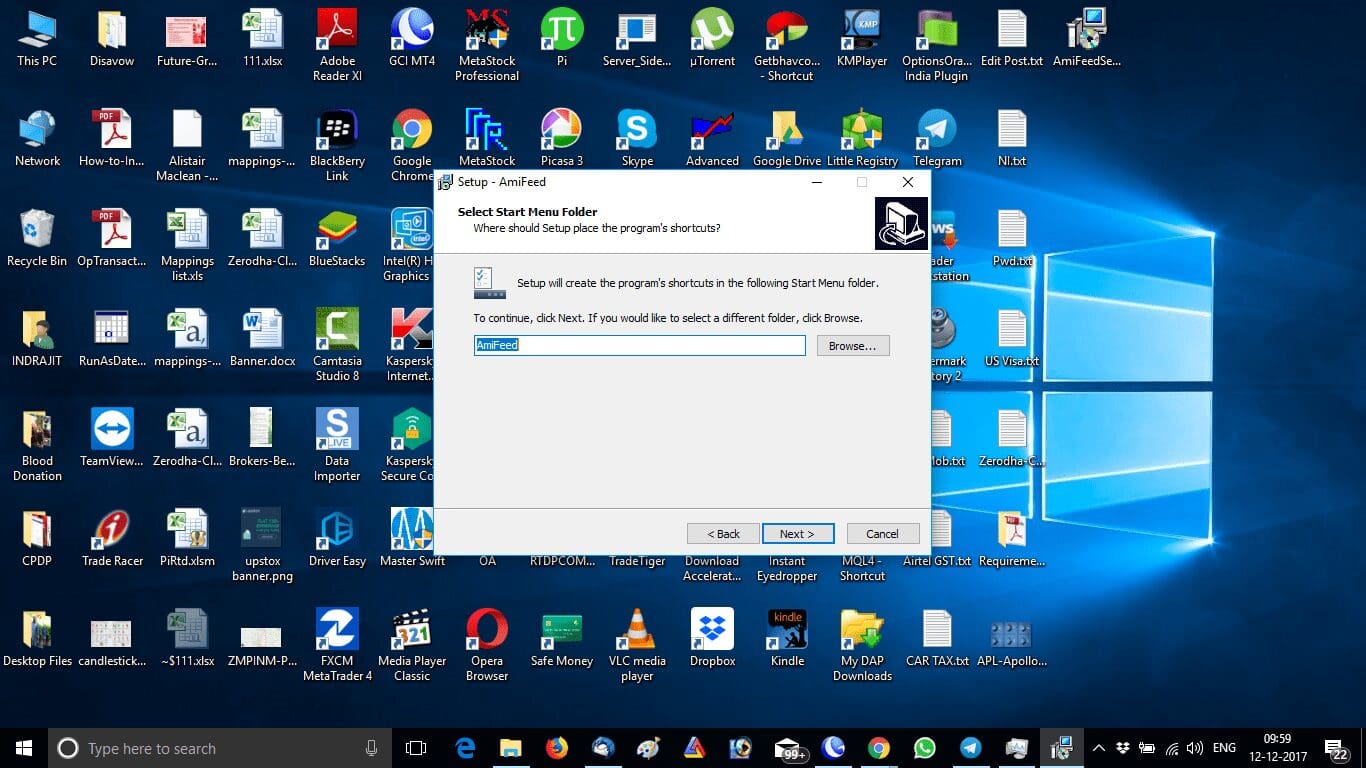Select the Edit Post.txt file
This screenshot has width=1366, height=768.
tap(1012, 37)
